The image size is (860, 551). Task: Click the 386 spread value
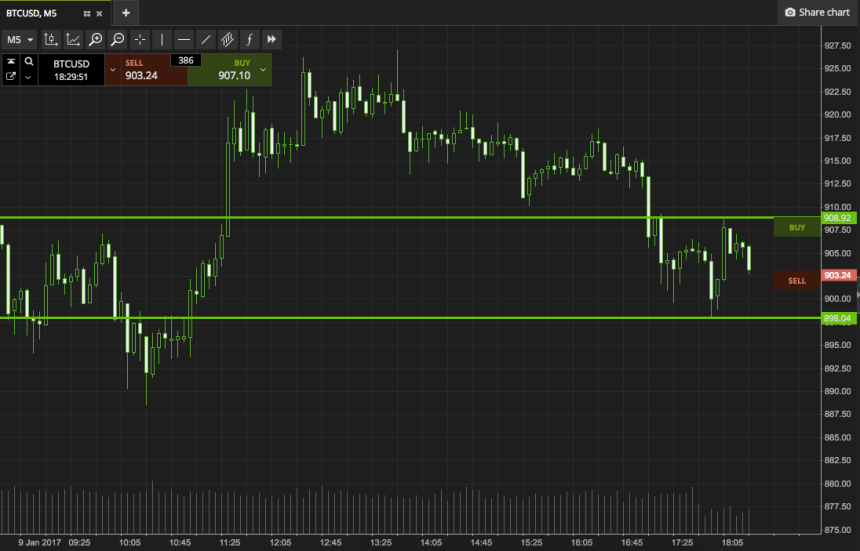(186, 60)
